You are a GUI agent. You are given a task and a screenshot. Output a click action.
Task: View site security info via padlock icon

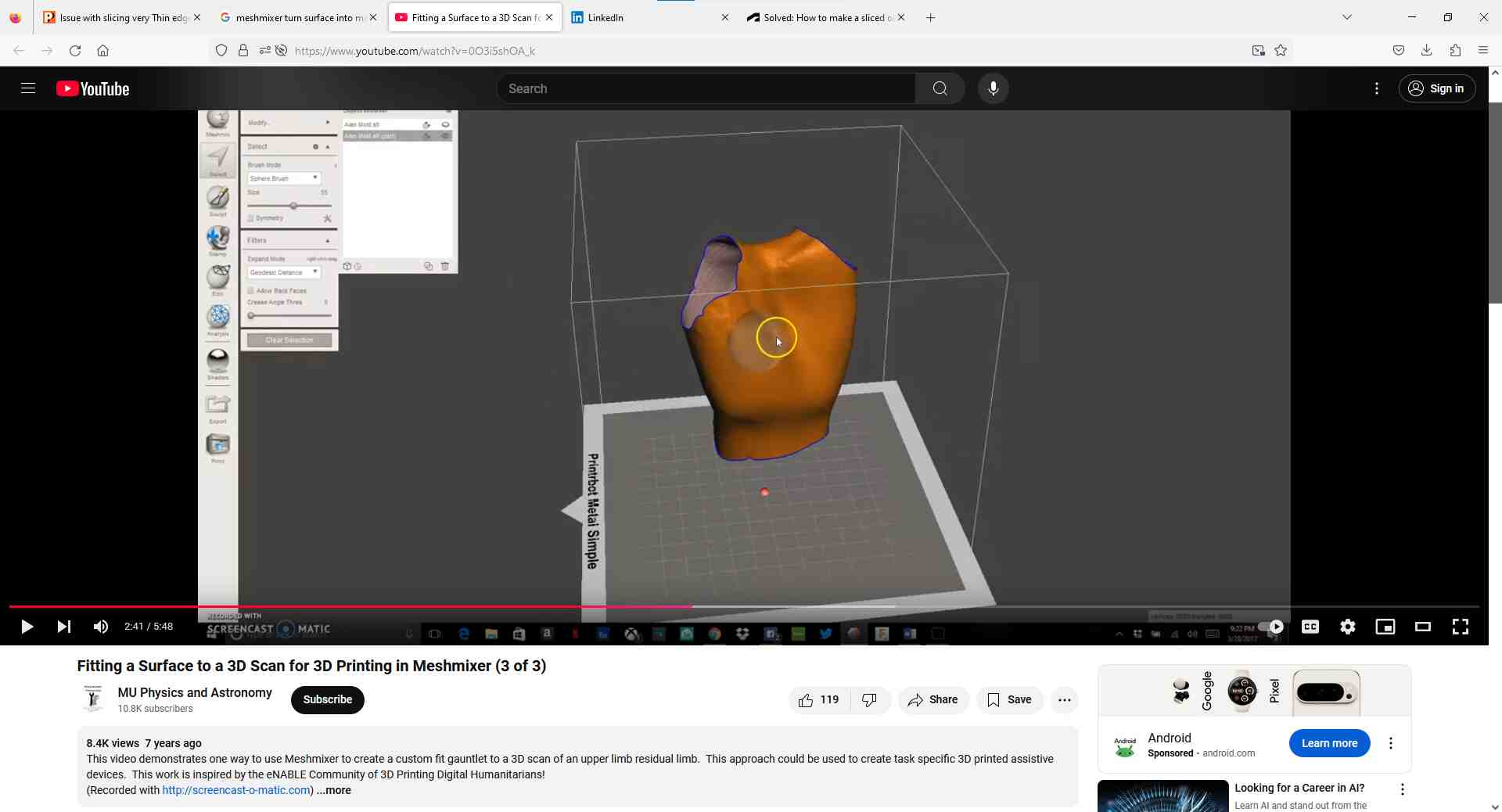(243, 51)
